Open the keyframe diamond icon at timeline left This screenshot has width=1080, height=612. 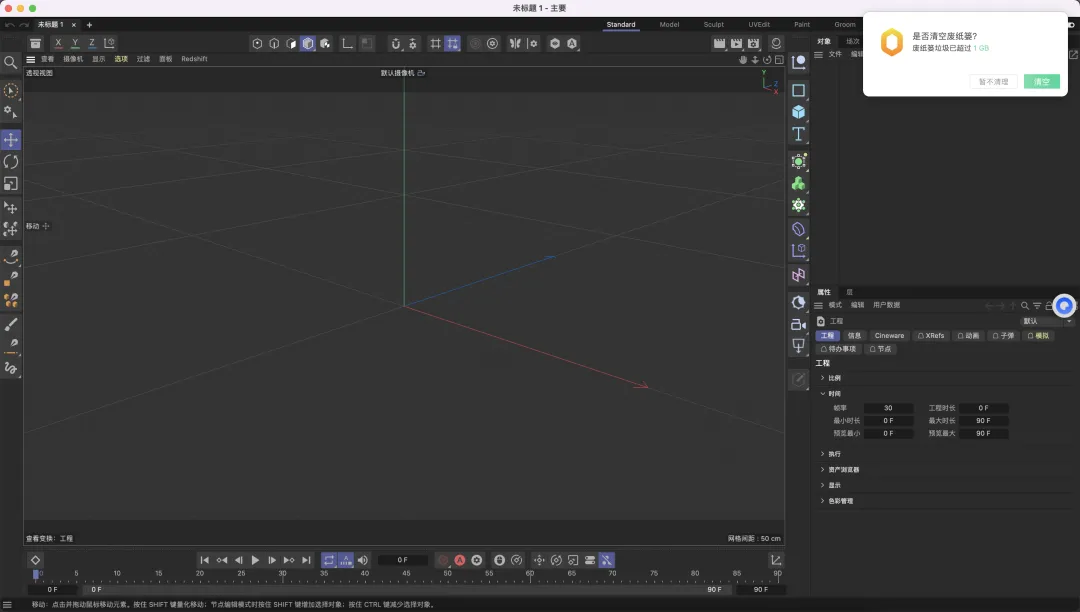[x=35, y=560]
